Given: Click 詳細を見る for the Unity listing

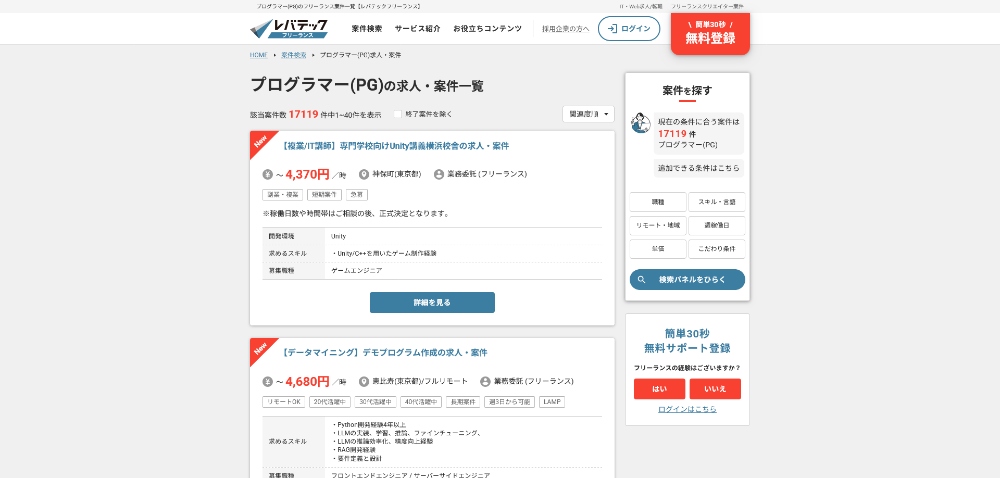Looking at the screenshot, I should pyautogui.click(x=432, y=303).
